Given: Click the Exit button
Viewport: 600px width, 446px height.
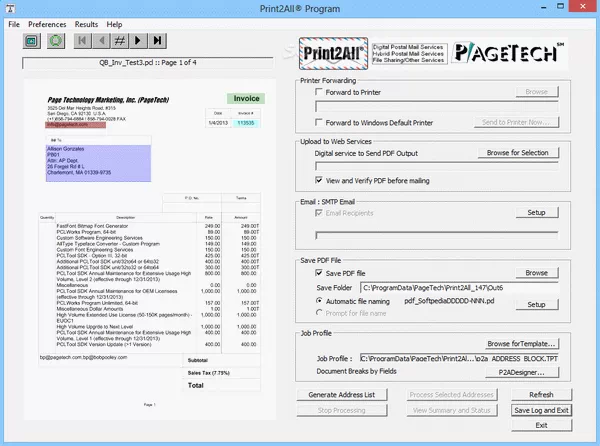Looking at the screenshot, I should pyautogui.click(x=541, y=425).
